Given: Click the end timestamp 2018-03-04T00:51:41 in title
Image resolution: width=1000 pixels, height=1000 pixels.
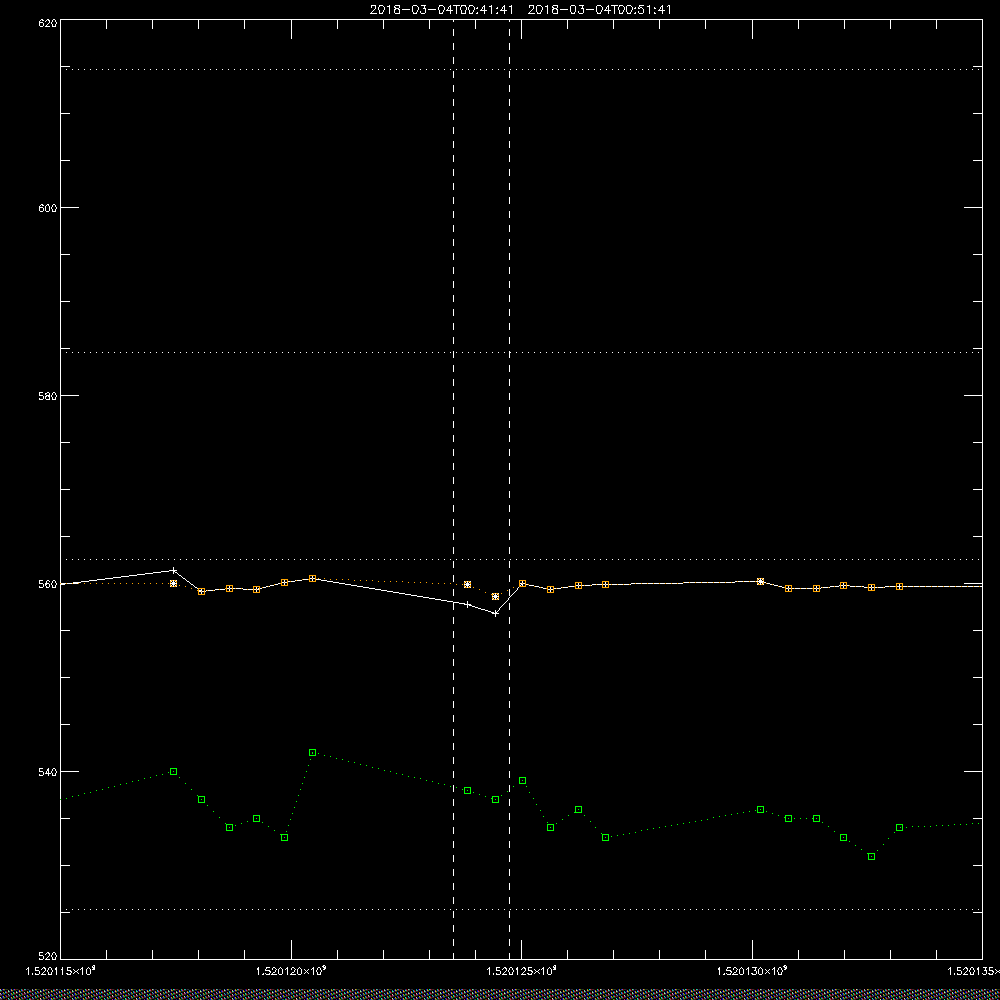Looking at the screenshot, I should tap(599, 10).
